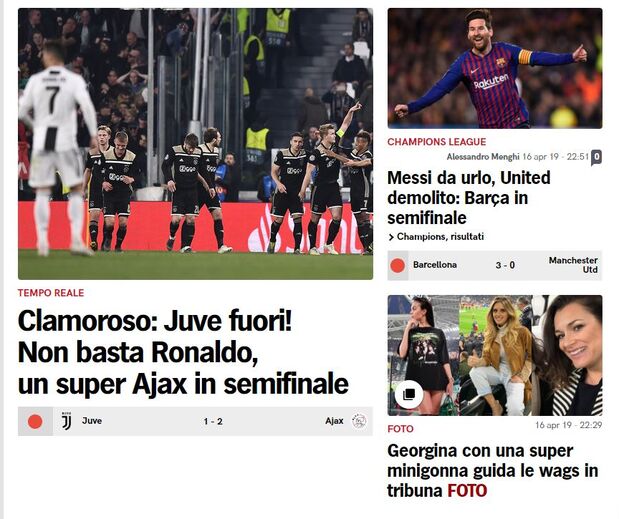Read the Clamoroso: Juve fuori headline article
619x519 pixels.
coord(183,352)
